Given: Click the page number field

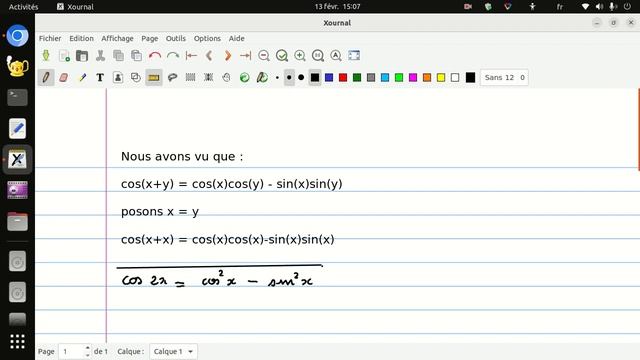Looking at the screenshot, I should click(x=72, y=351).
